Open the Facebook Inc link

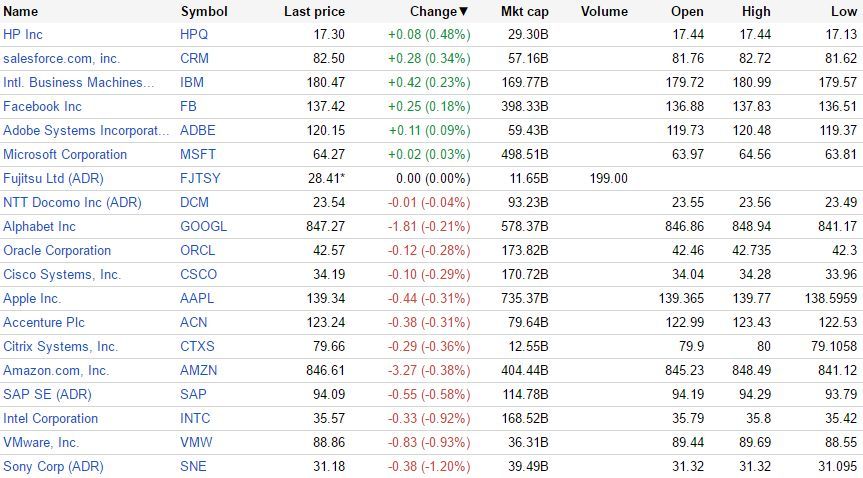(x=43, y=106)
